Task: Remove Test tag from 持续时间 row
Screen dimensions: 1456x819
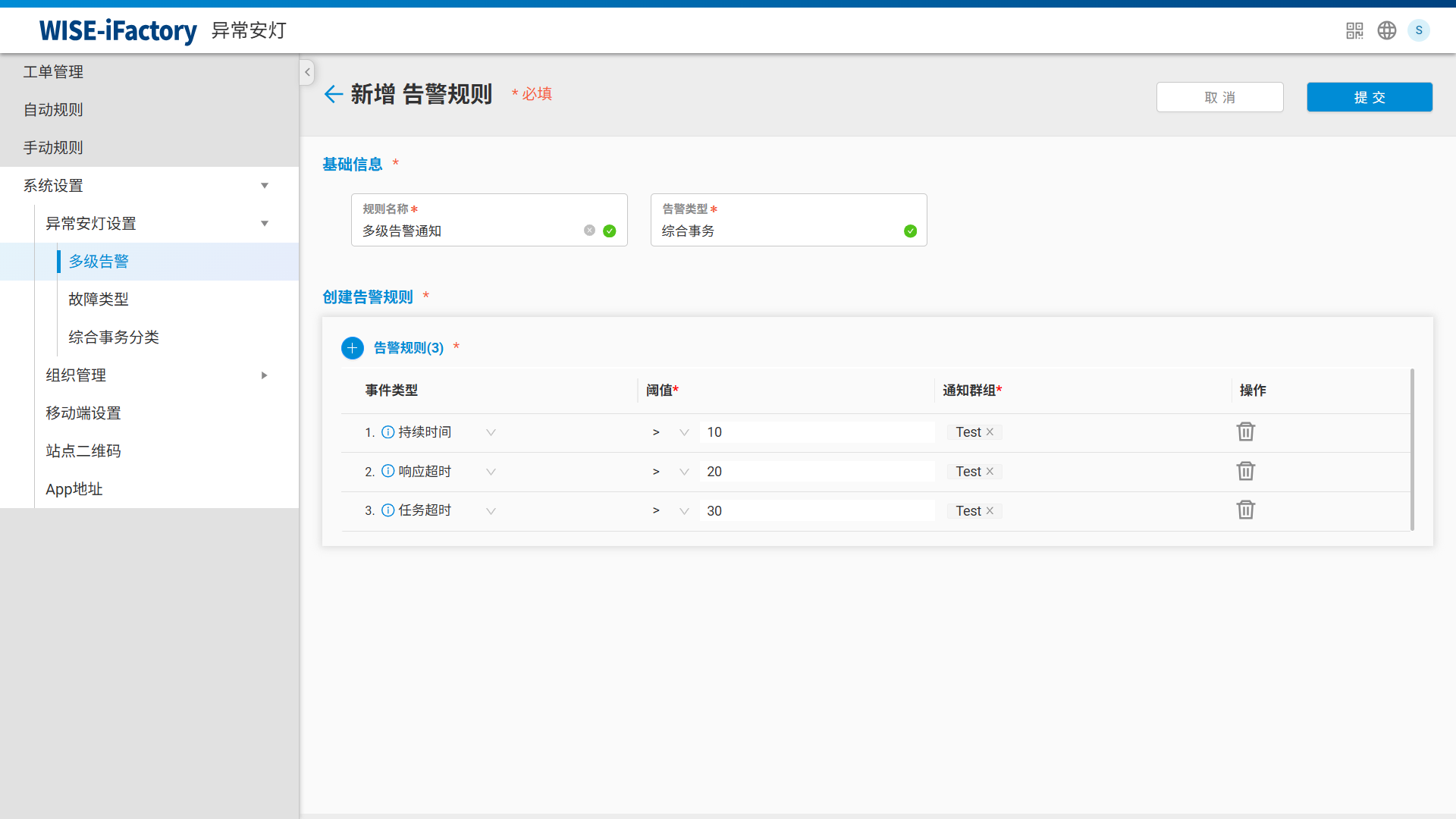Action: click(990, 432)
